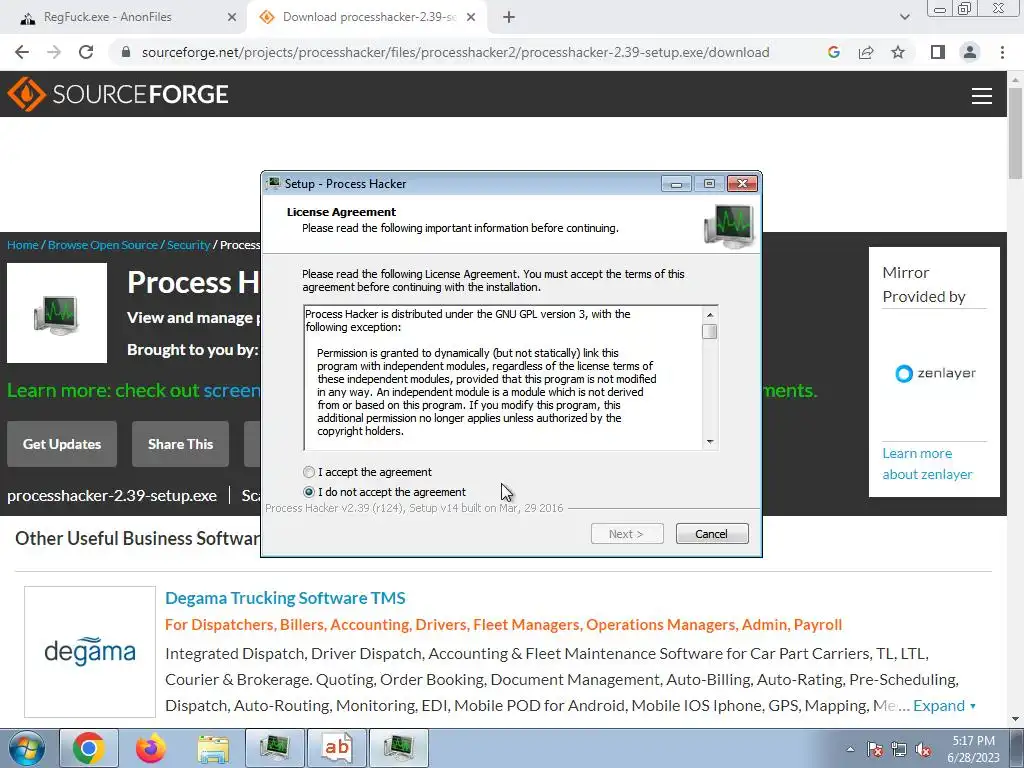Image resolution: width=1024 pixels, height=768 pixels.
Task: Close the AnonFiles browser tab
Action: click(x=231, y=18)
